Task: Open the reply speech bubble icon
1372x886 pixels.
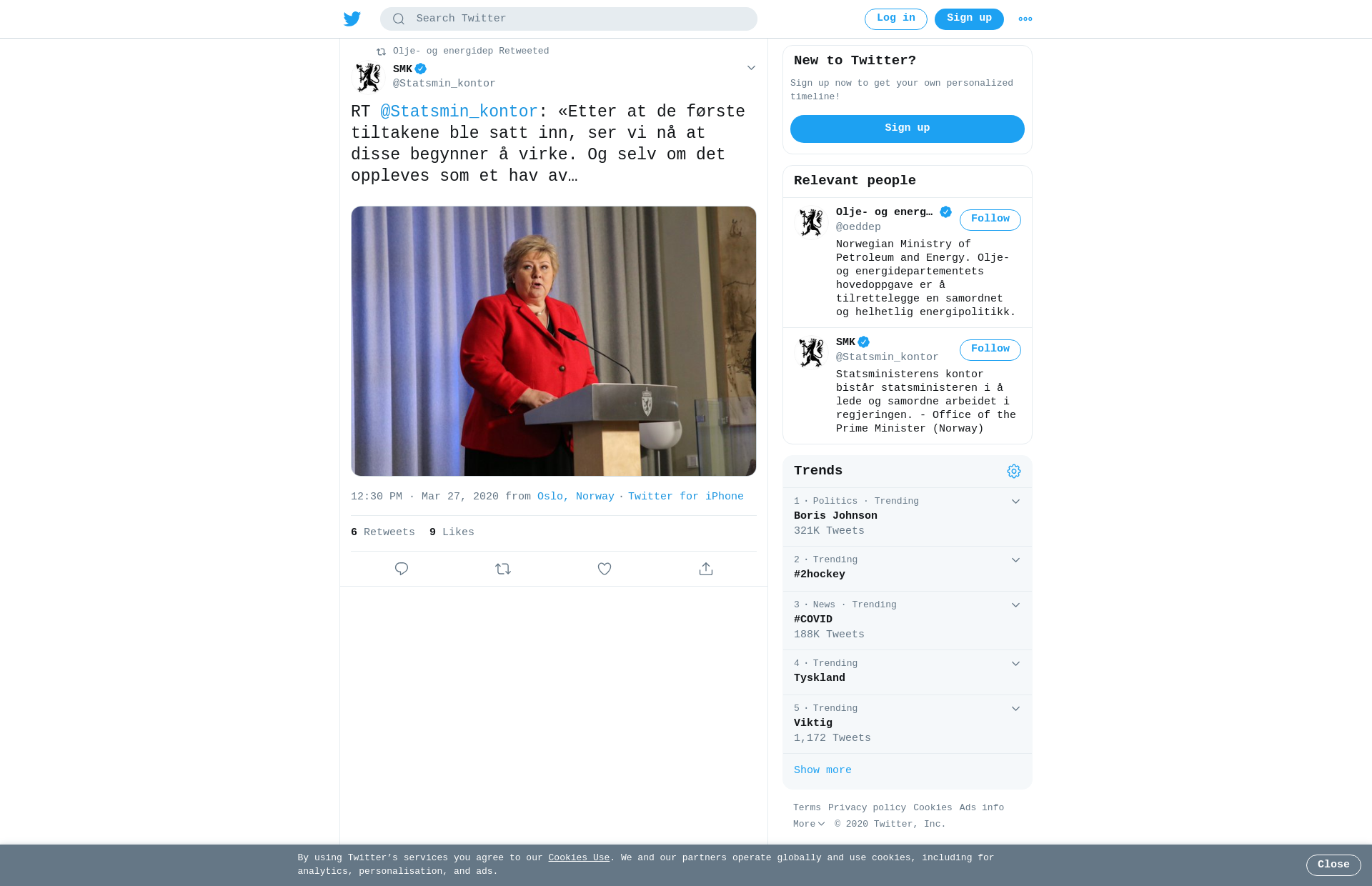Action: pyautogui.click(x=402, y=569)
